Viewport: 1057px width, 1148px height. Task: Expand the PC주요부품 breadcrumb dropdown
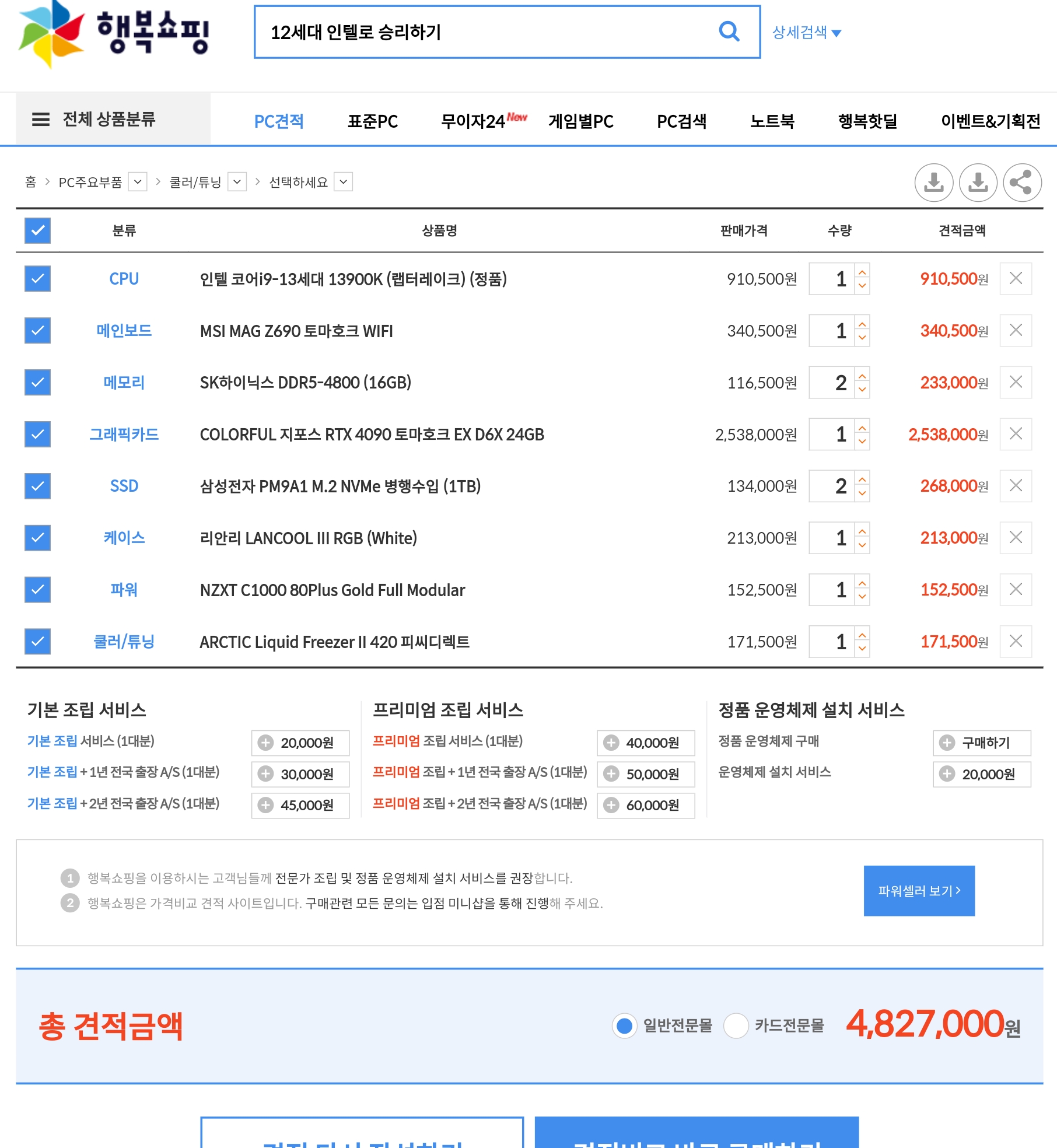click(x=138, y=182)
